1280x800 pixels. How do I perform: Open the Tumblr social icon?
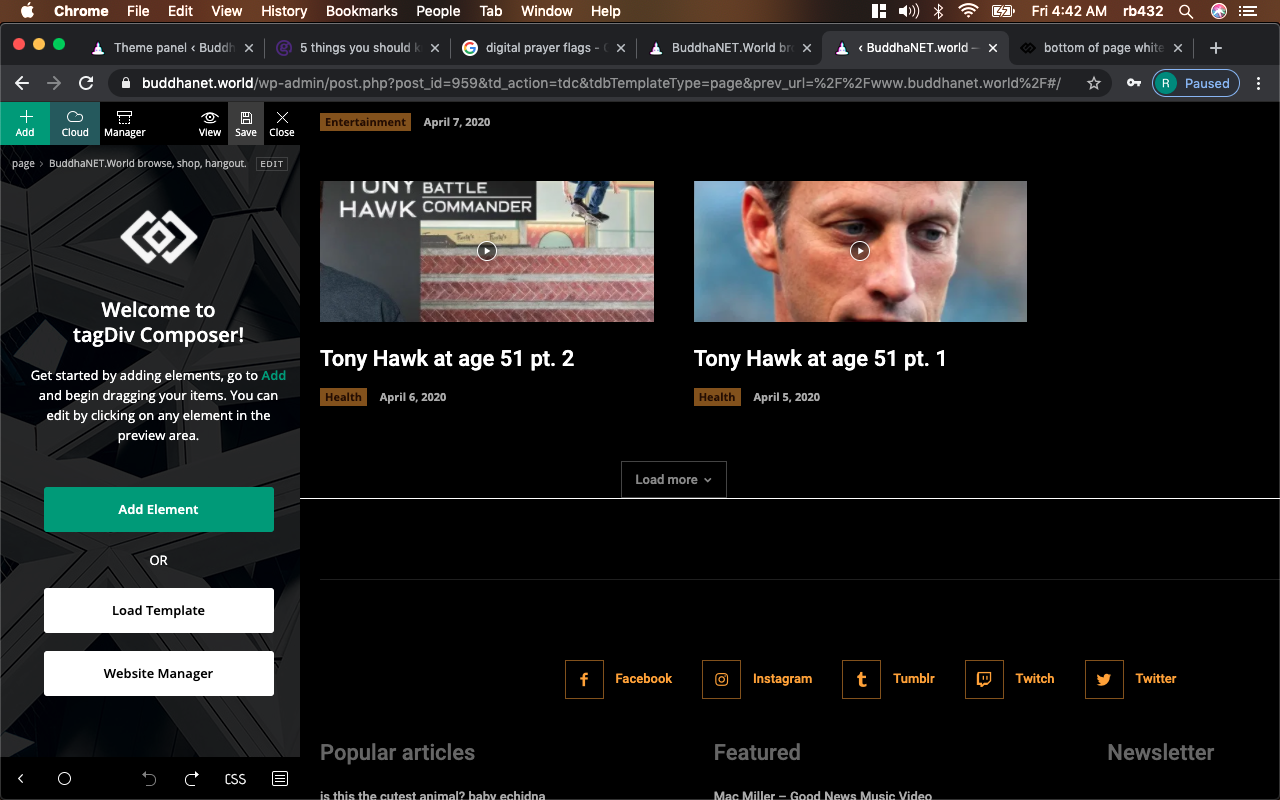(861, 679)
